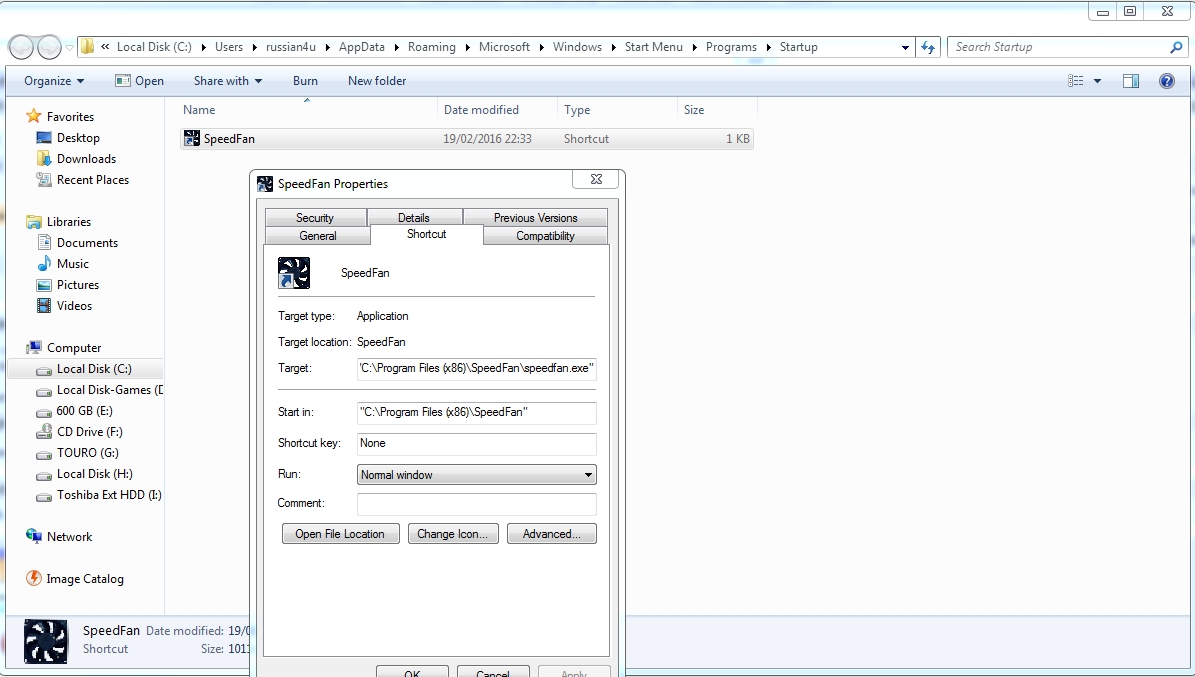Switch to the General tab
The image size is (1195, 677).
point(318,236)
